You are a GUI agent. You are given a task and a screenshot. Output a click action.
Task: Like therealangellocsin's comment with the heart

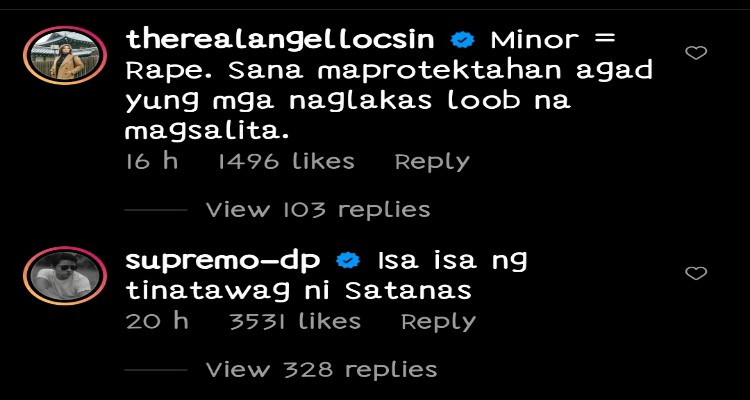point(696,53)
